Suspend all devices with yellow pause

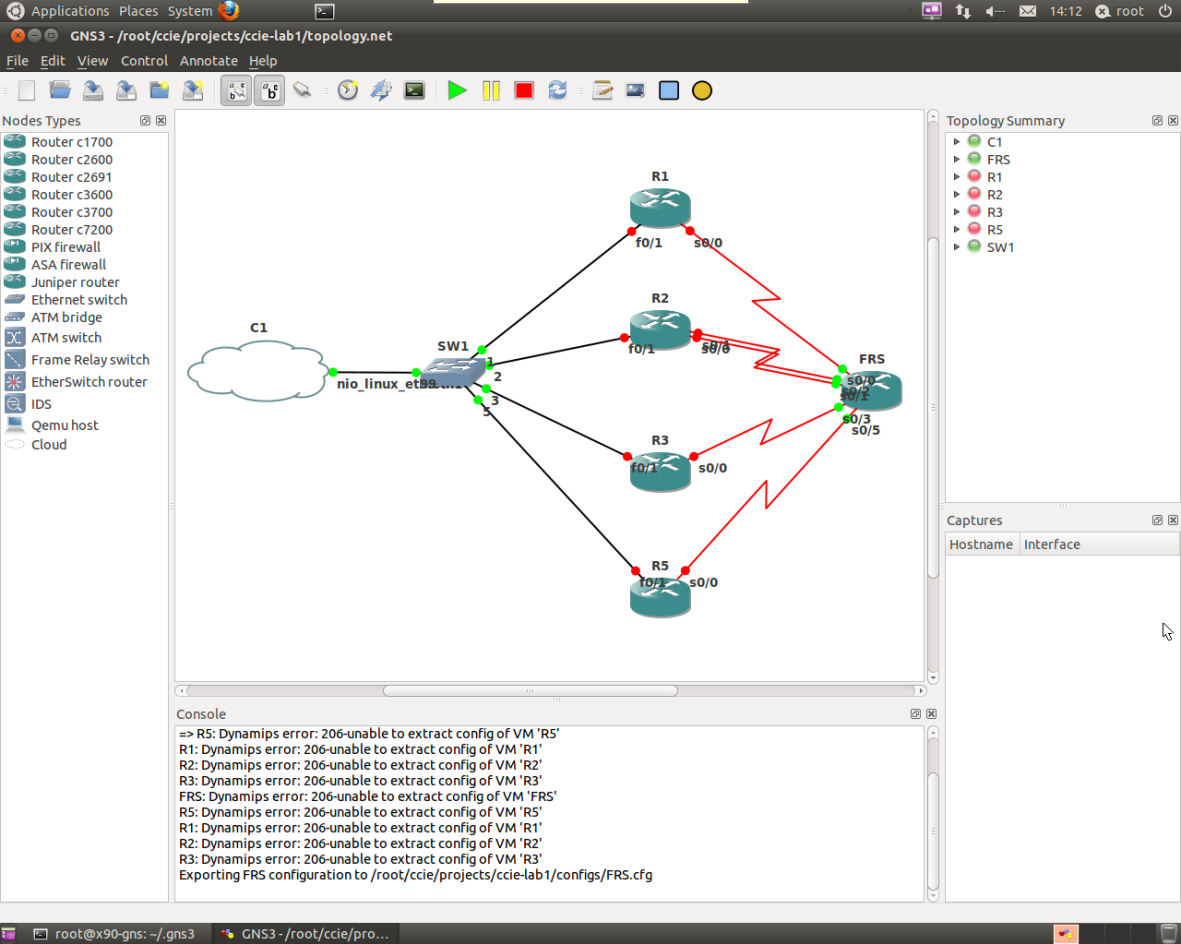tap(491, 90)
